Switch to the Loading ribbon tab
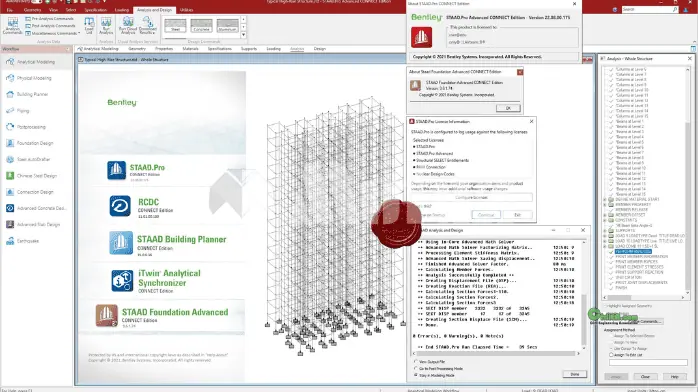This screenshot has height=392, width=698. coord(122,10)
